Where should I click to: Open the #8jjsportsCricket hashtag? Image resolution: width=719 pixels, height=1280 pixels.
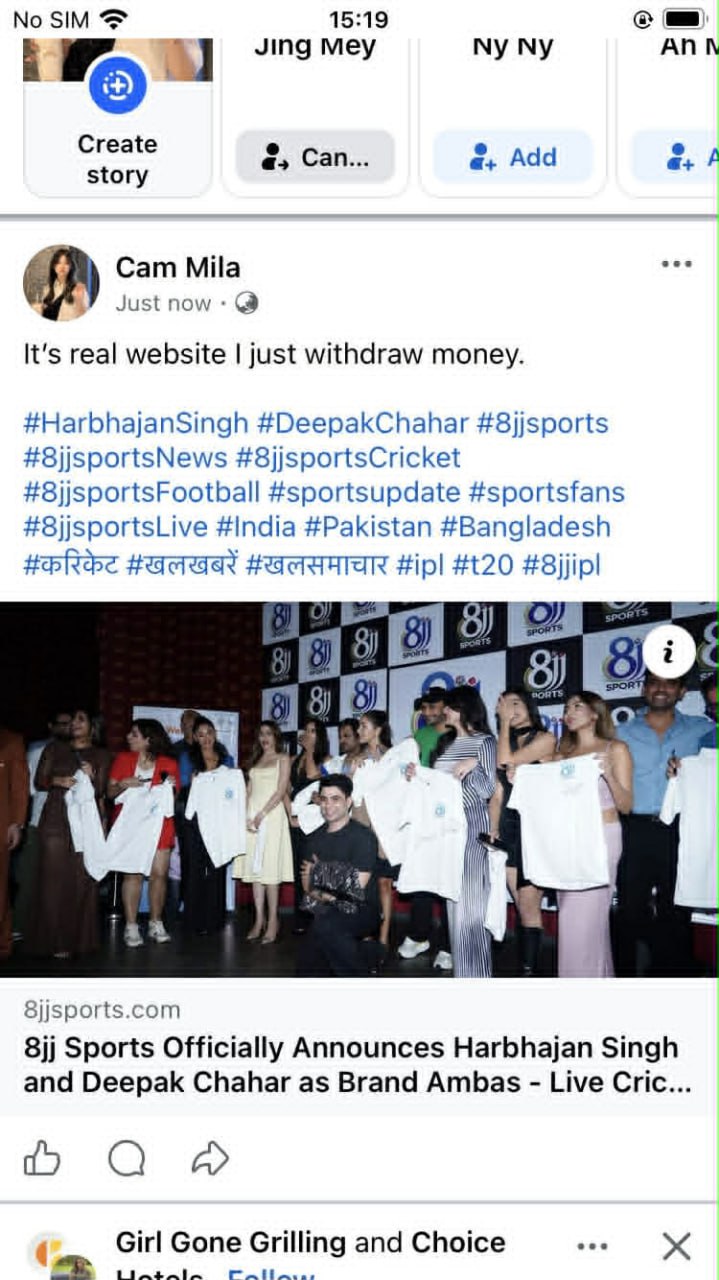click(348, 458)
